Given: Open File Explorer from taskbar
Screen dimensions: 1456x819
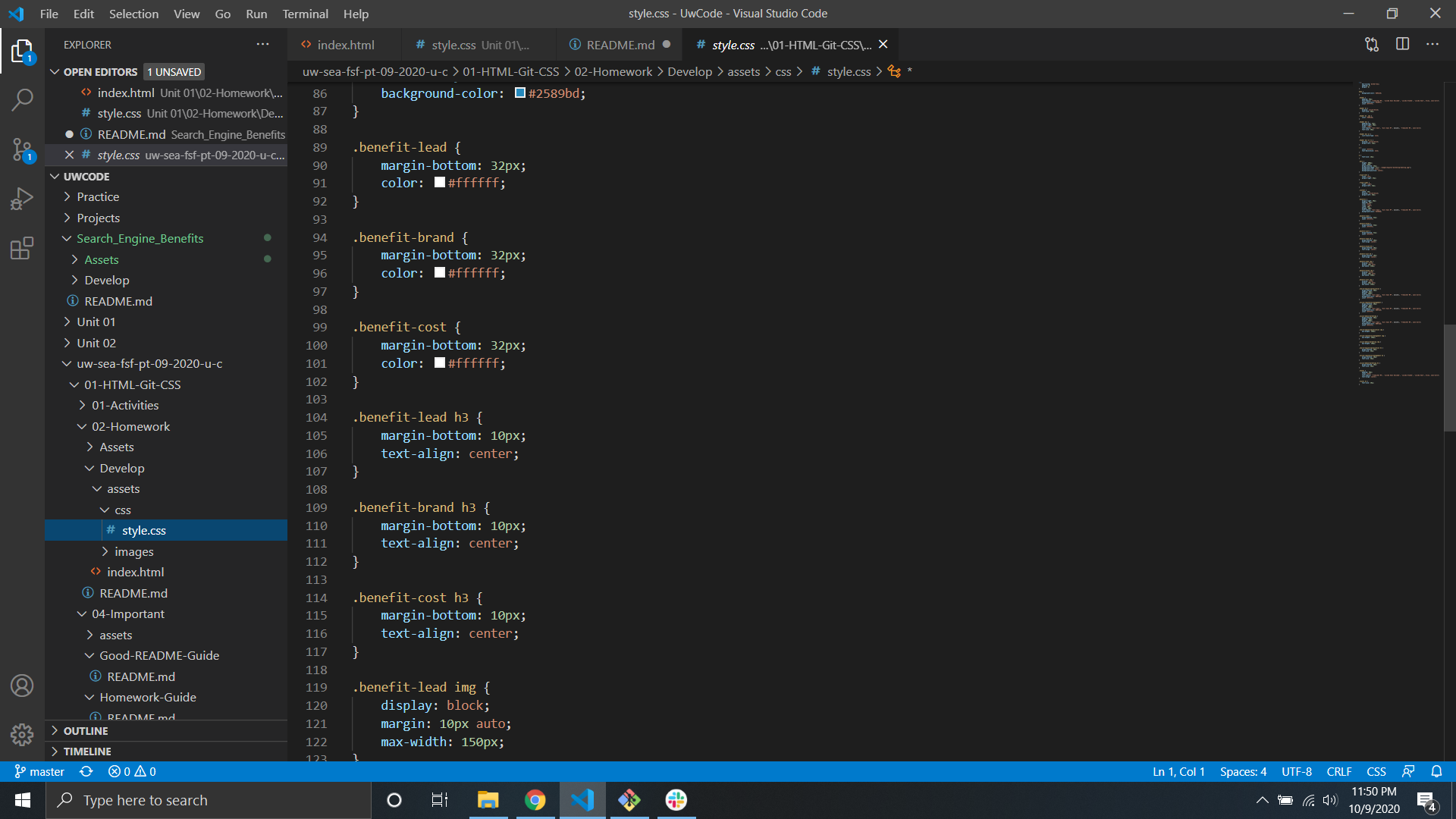Looking at the screenshot, I should click(488, 800).
